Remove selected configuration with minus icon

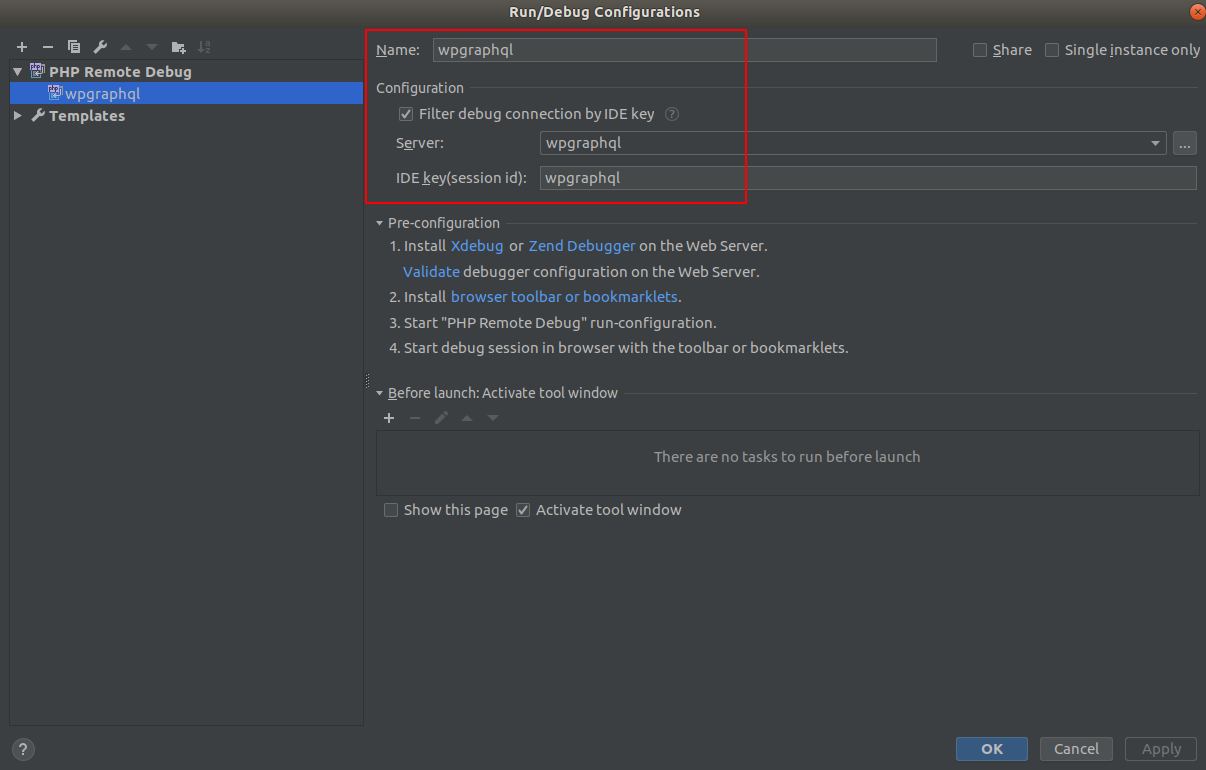48,47
